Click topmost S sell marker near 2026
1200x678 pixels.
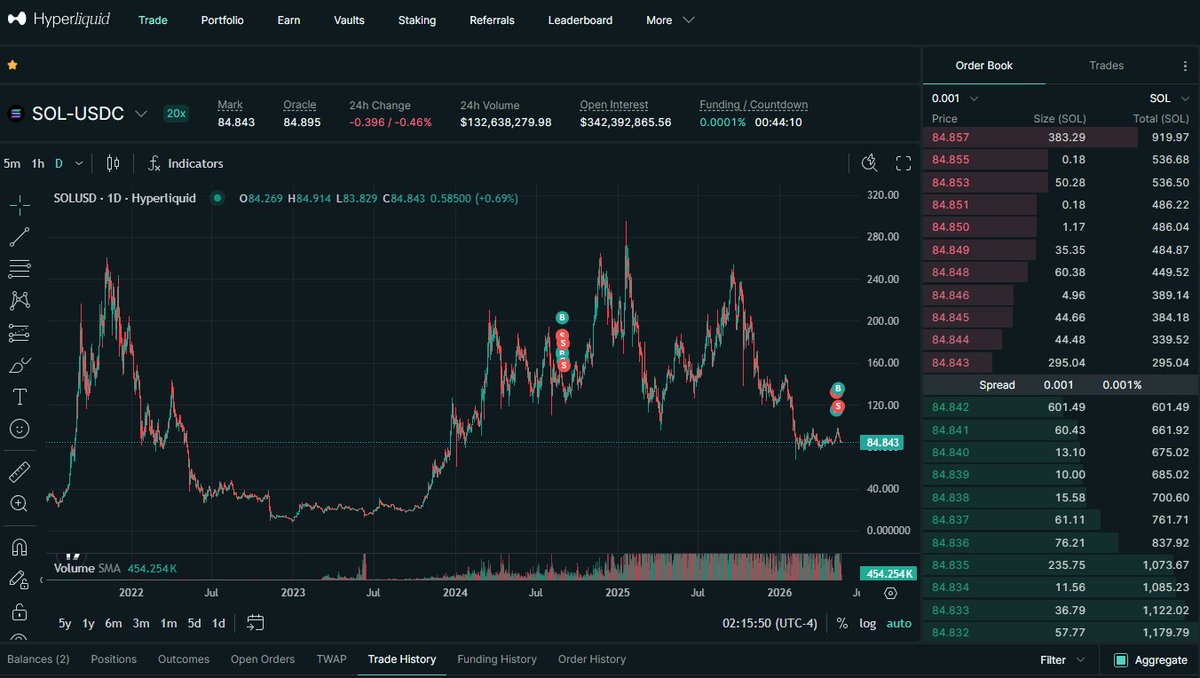pyautogui.click(x=838, y=407)
